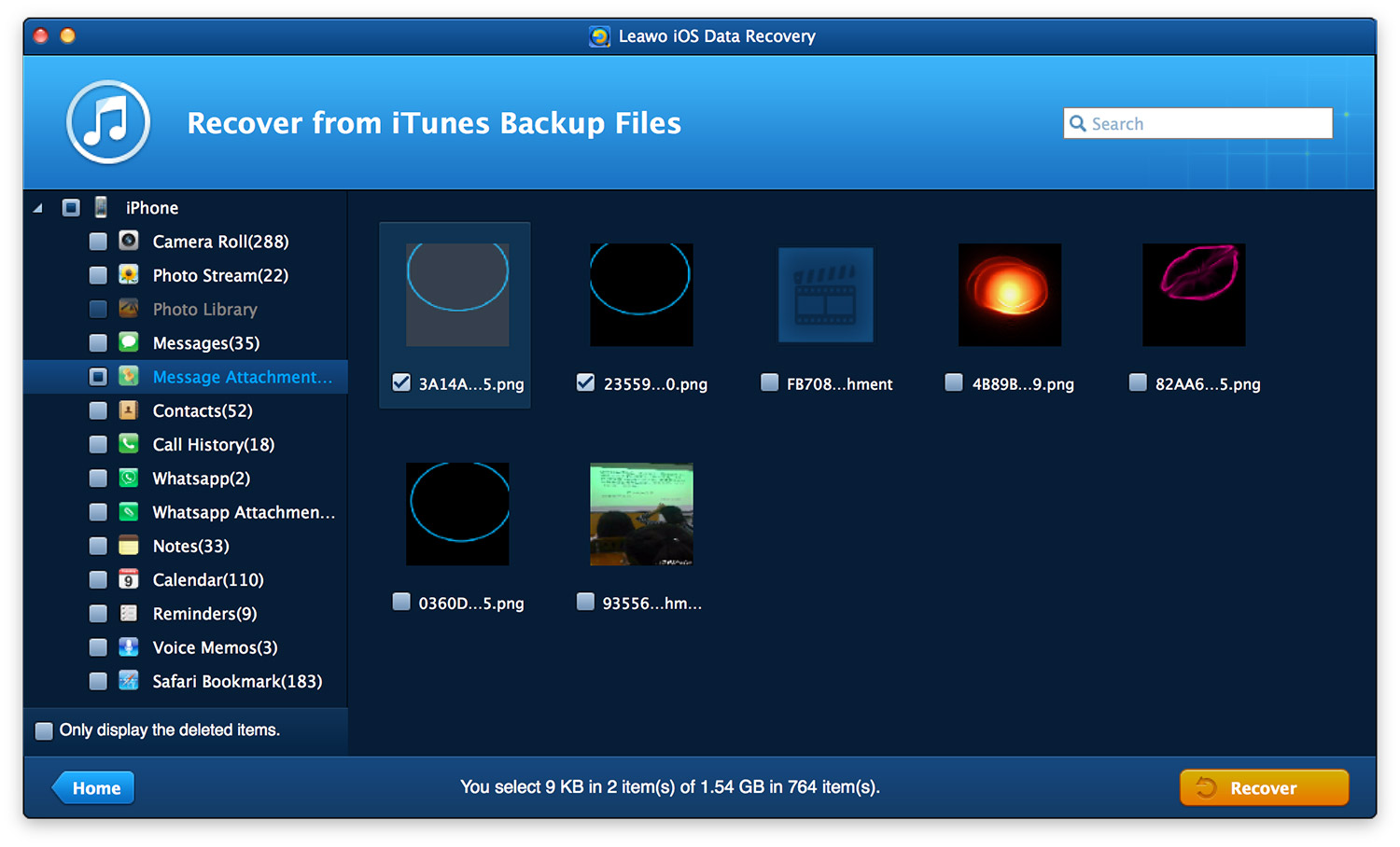Select the Messages speech bubble icon
Viewport: 1400px width, 847px height.
(x=129, y=342)
